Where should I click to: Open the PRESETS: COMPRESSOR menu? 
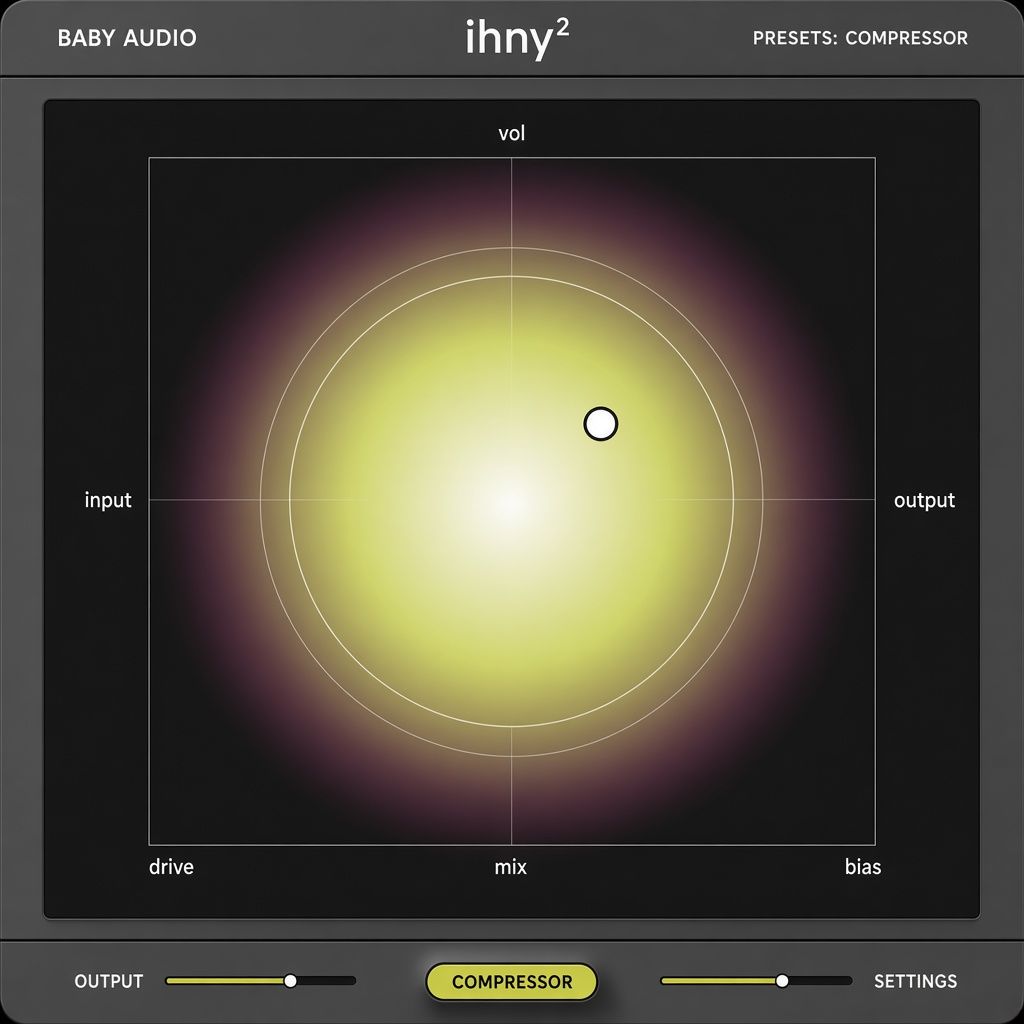pyautogui.click(x=860, y=38)
